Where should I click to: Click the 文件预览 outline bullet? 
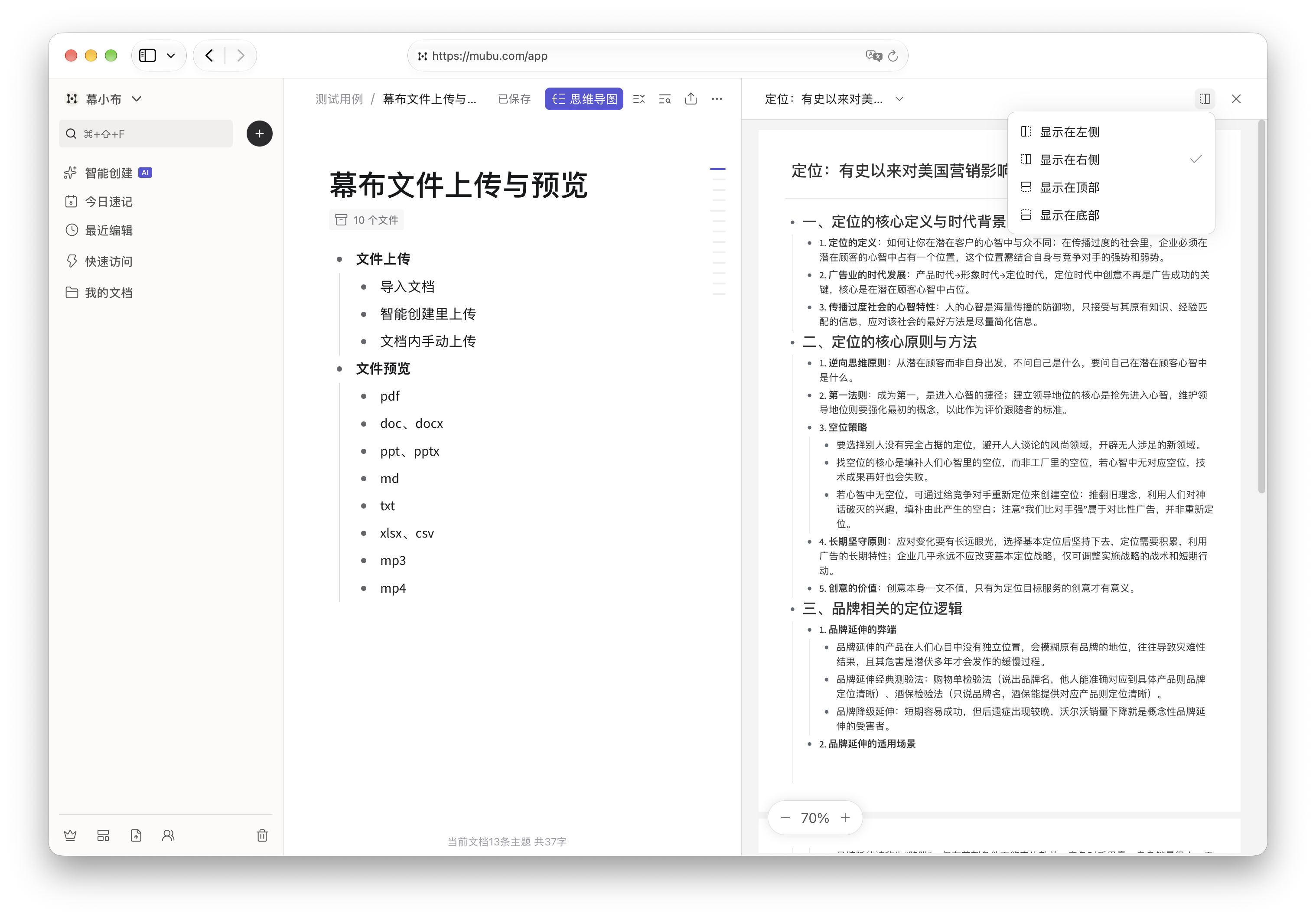point(339,369)
